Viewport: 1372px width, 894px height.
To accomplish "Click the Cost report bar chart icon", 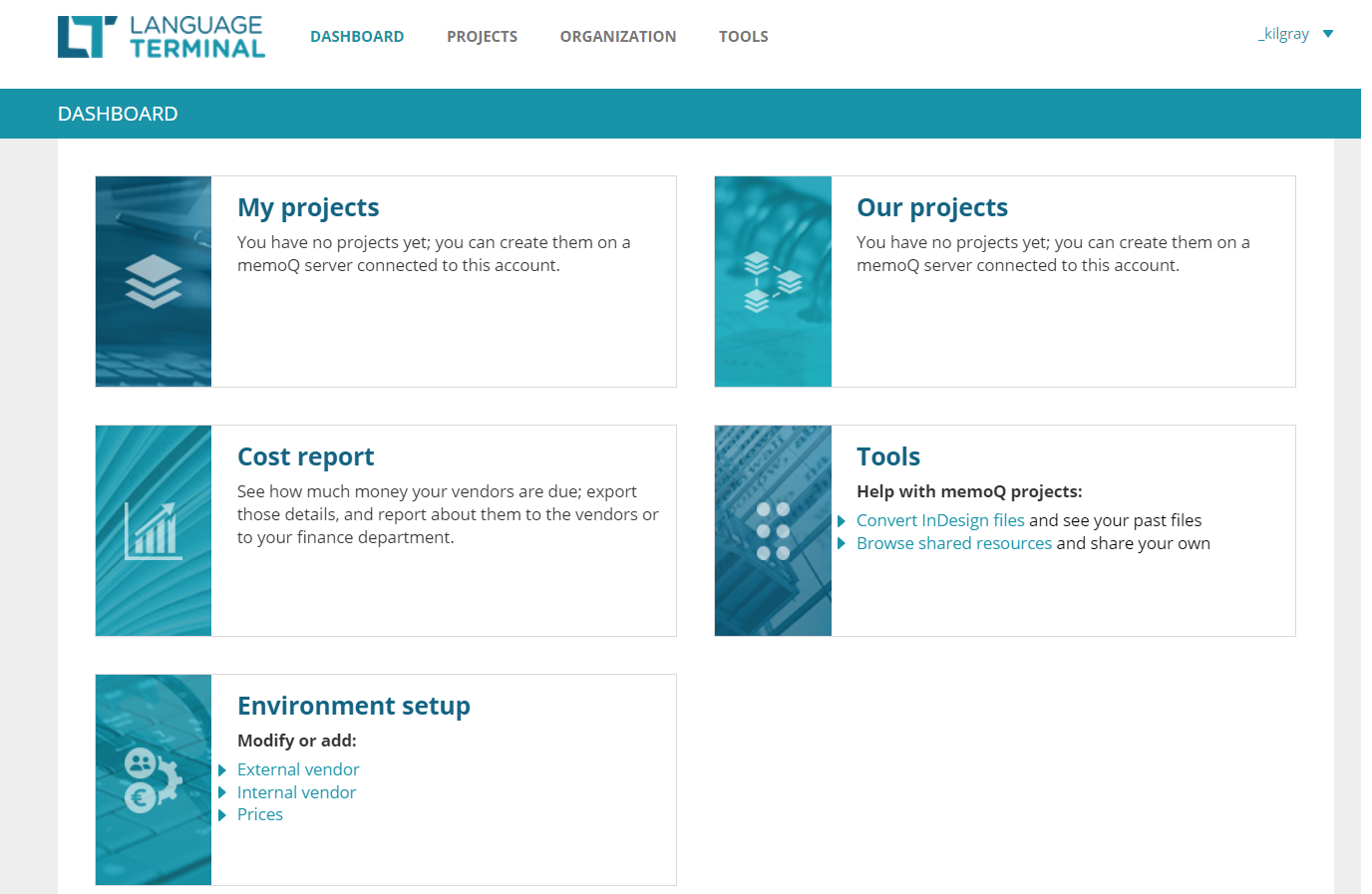I will point(154,530).
